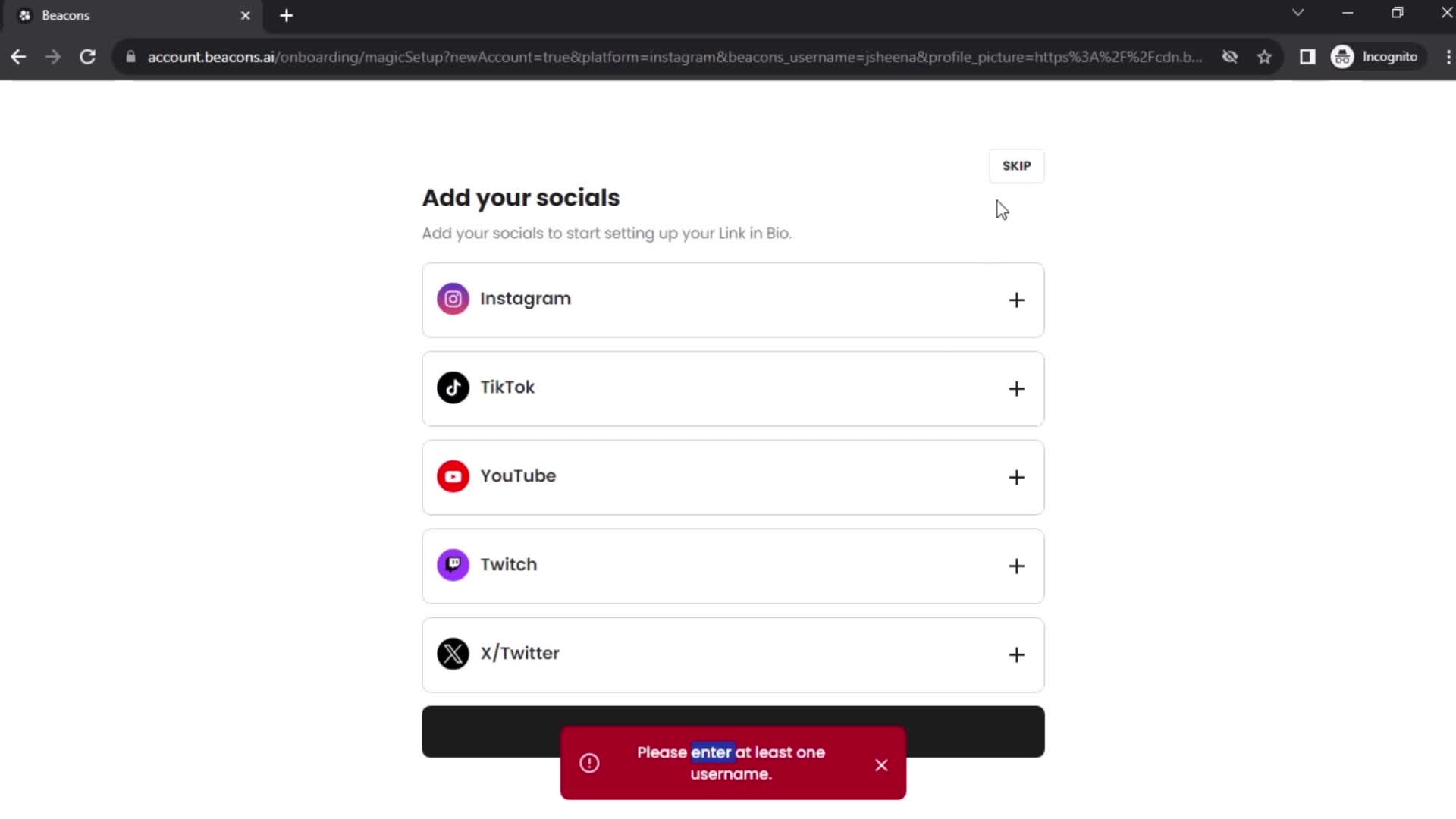Expand the TikTok social entry

pos(1016,388)
